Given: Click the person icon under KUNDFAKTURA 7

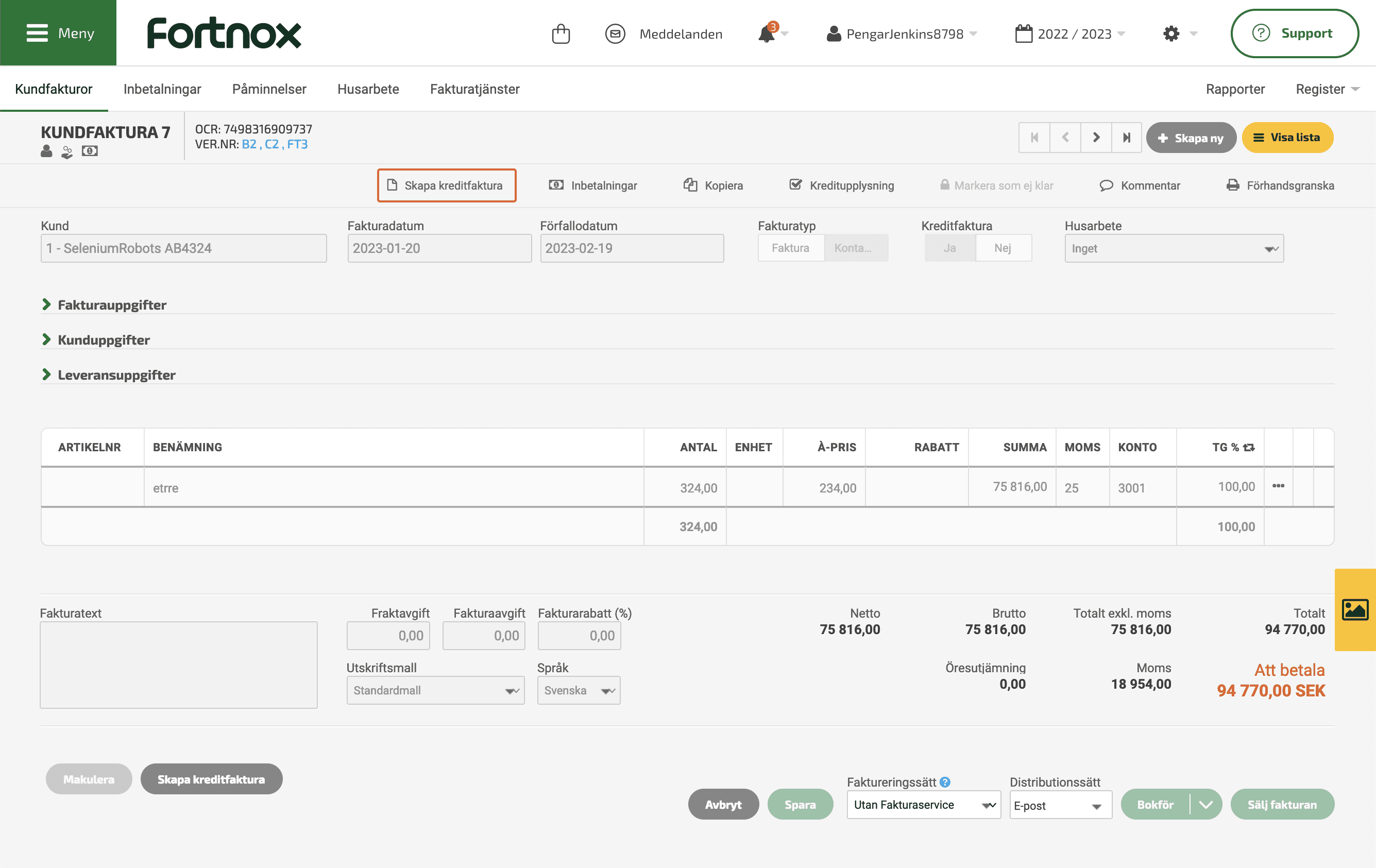Looking at the screenshot, I should pos(47,151).
